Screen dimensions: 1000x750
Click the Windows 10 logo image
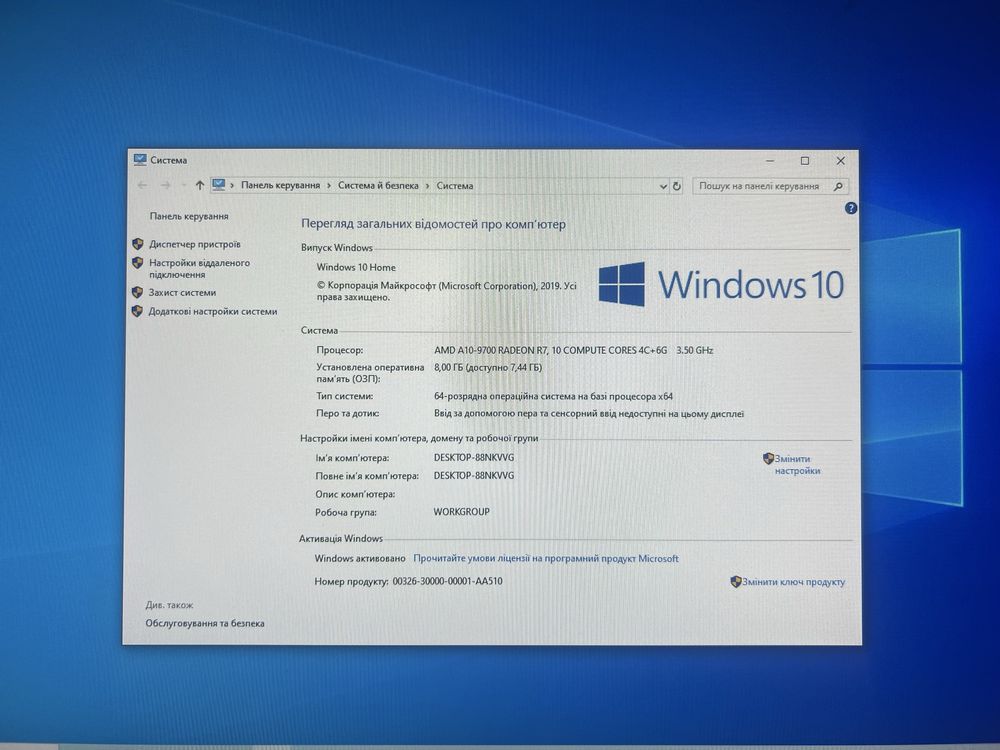click(x=721, y=284)
